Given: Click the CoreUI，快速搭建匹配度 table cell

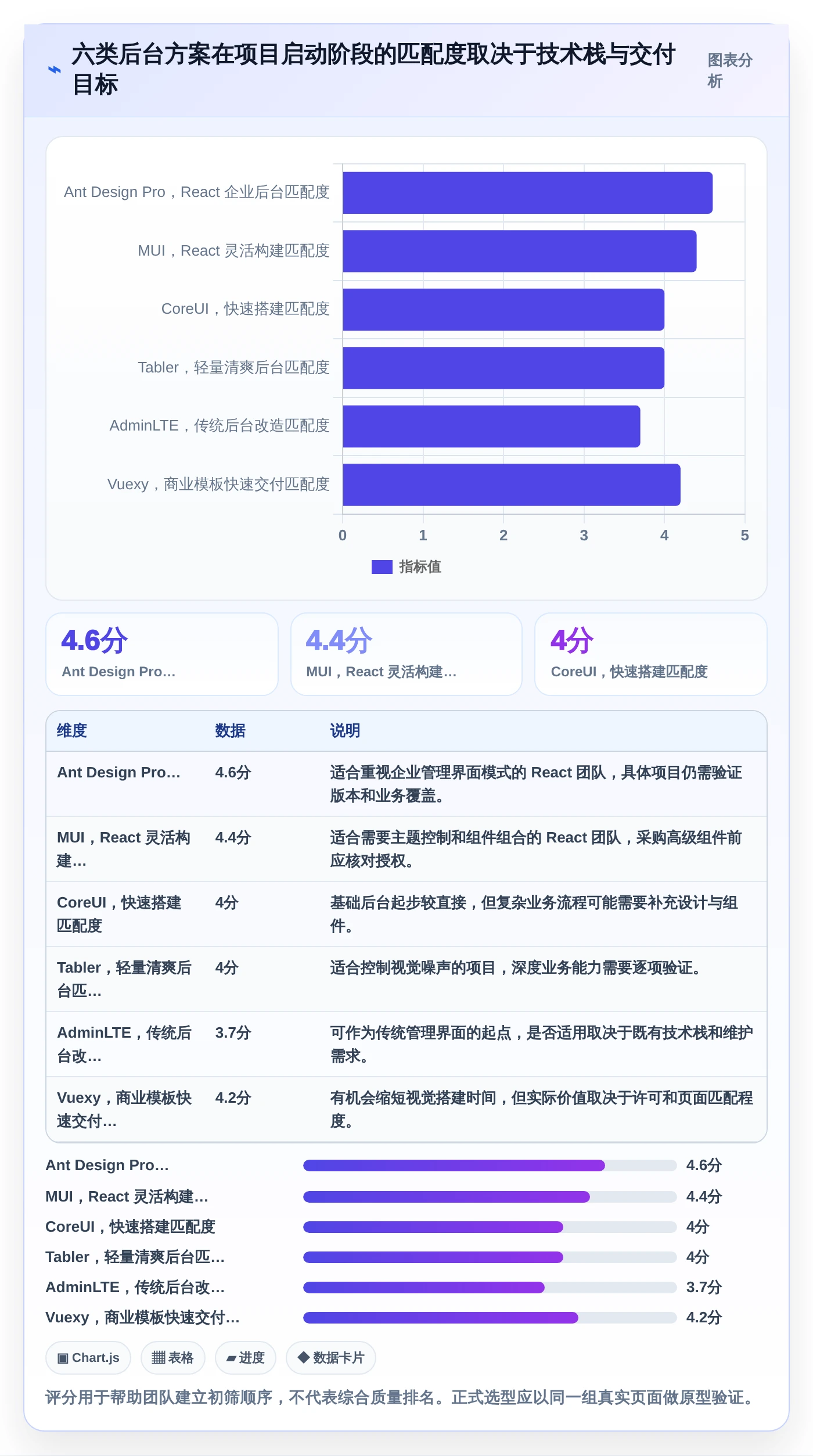Looking at the screenshot, I should pos(119,914).
